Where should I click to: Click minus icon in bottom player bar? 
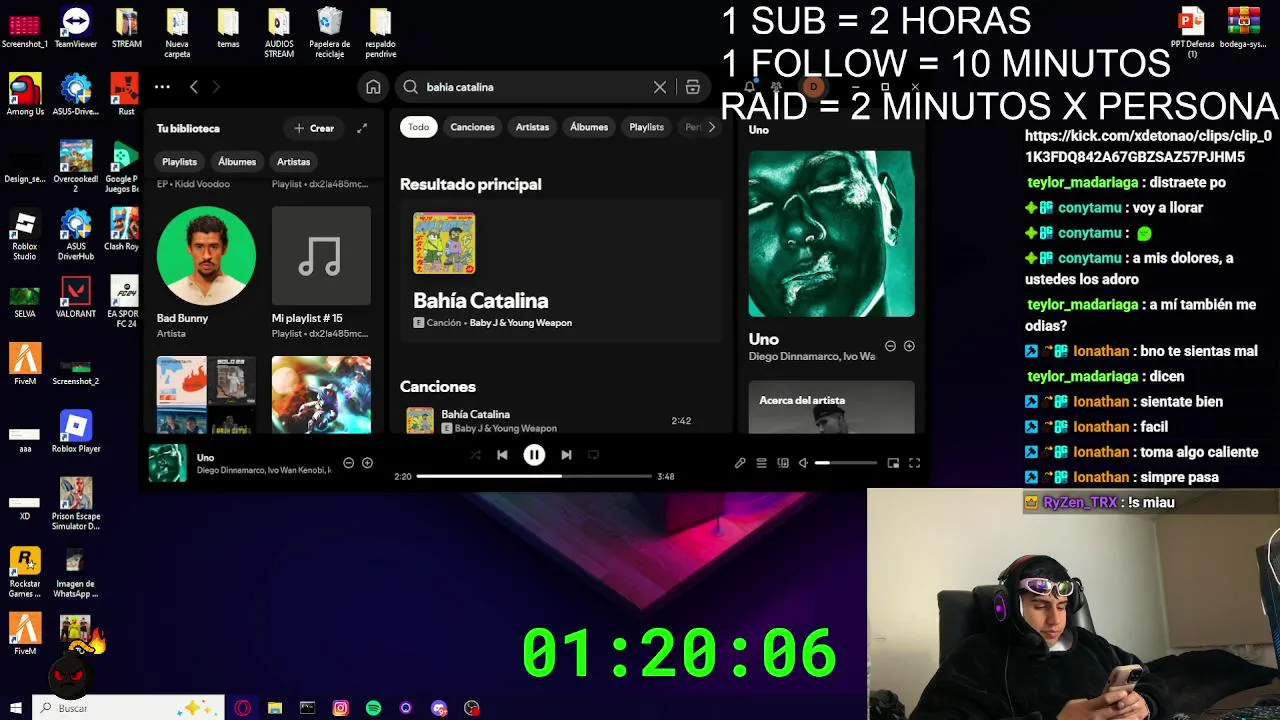click(x=348, y=463)
